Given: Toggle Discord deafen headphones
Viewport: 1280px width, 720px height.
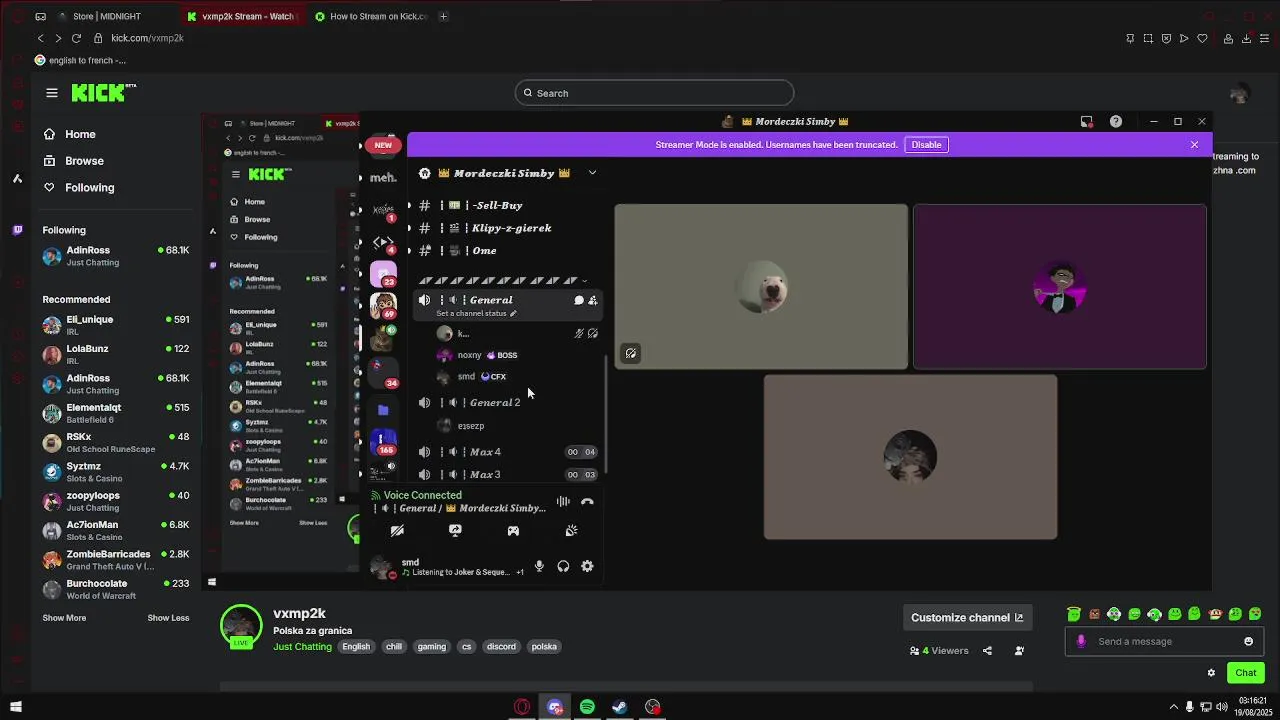Looking at the screenshot, I should point(563,566).
